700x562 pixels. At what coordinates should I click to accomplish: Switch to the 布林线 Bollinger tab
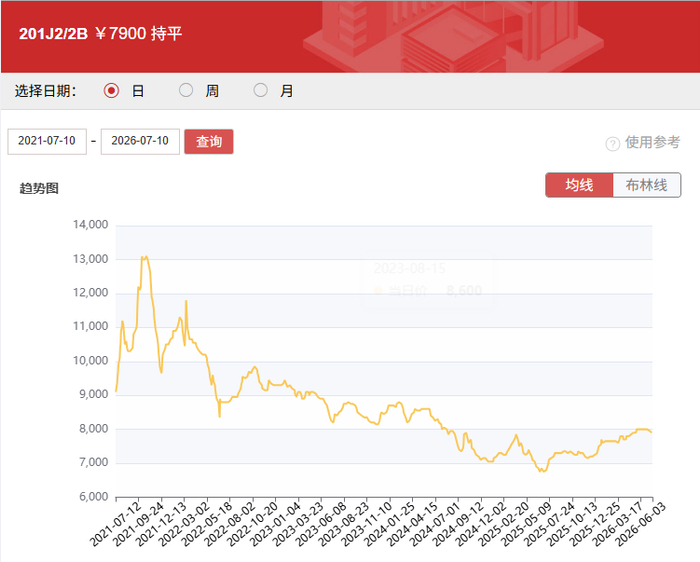coord(646,185)
